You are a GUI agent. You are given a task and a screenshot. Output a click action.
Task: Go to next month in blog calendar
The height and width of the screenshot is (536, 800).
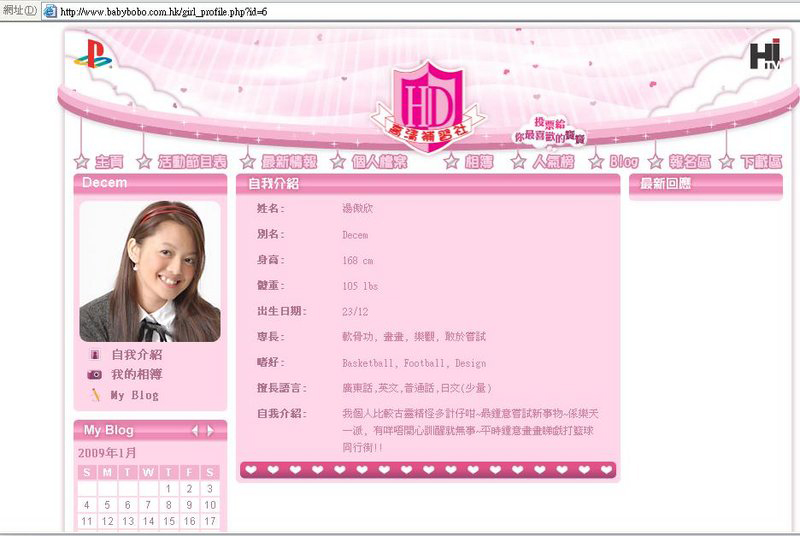click(210, 431)
